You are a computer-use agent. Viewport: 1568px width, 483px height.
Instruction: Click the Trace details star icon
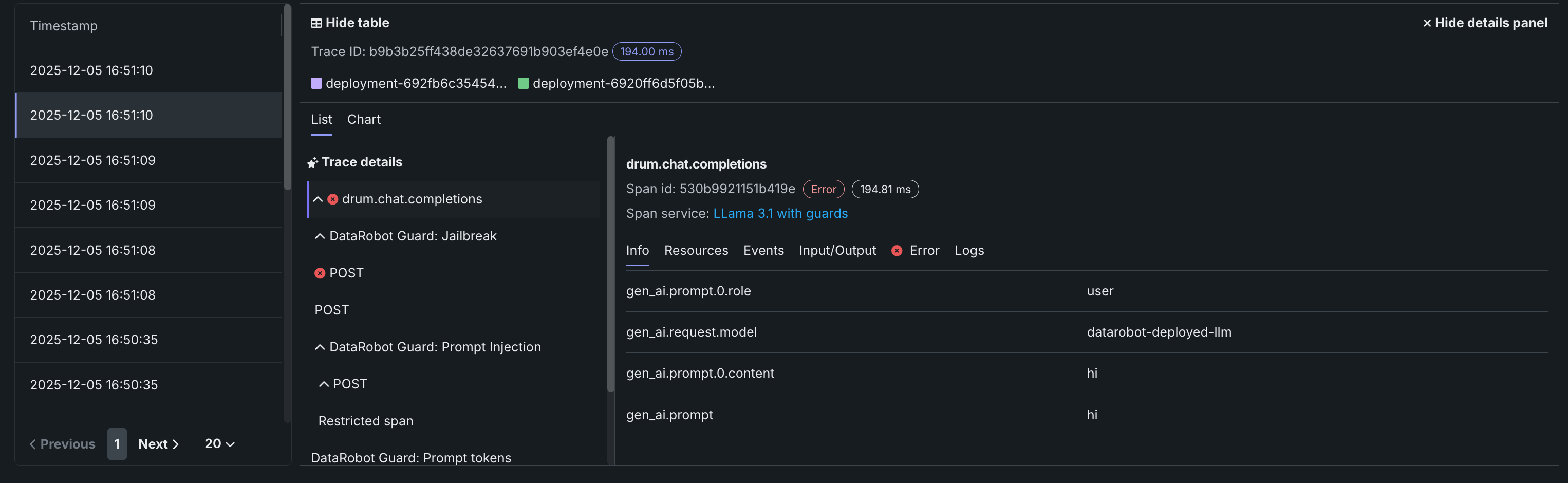click(x=312, y=162)
